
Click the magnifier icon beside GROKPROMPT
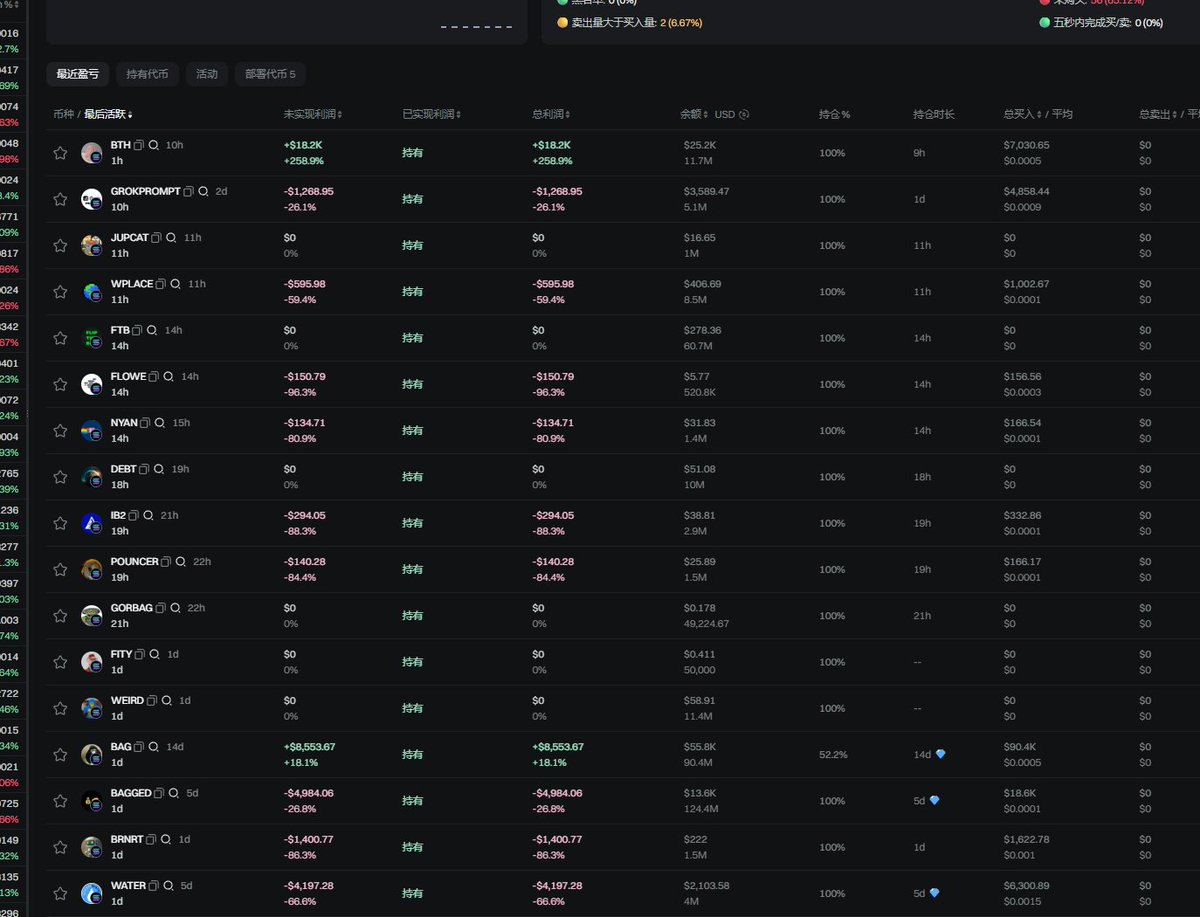(203, 191)
